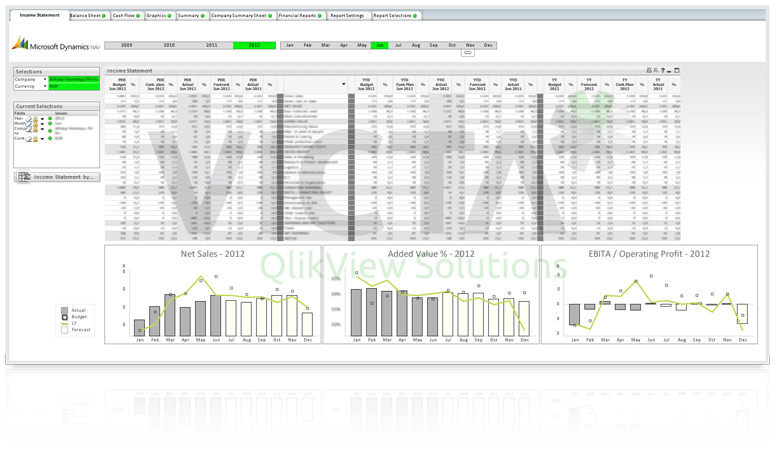Open Month dropdown arrow in Current Selections
This screenshot has width=780, height=467.
tap(42, 124)
